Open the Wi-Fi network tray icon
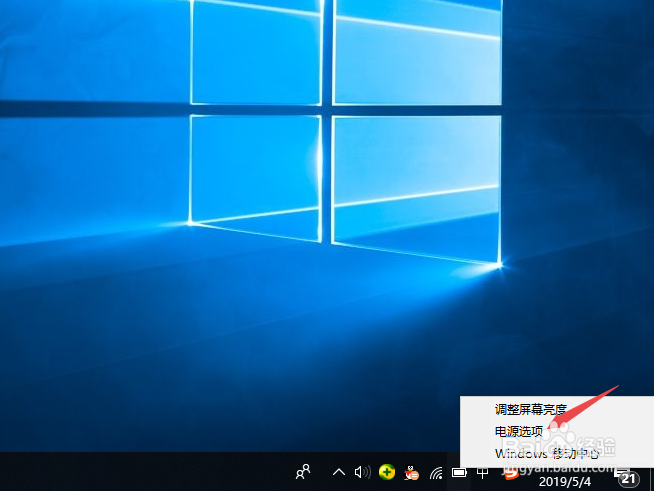 436,473
